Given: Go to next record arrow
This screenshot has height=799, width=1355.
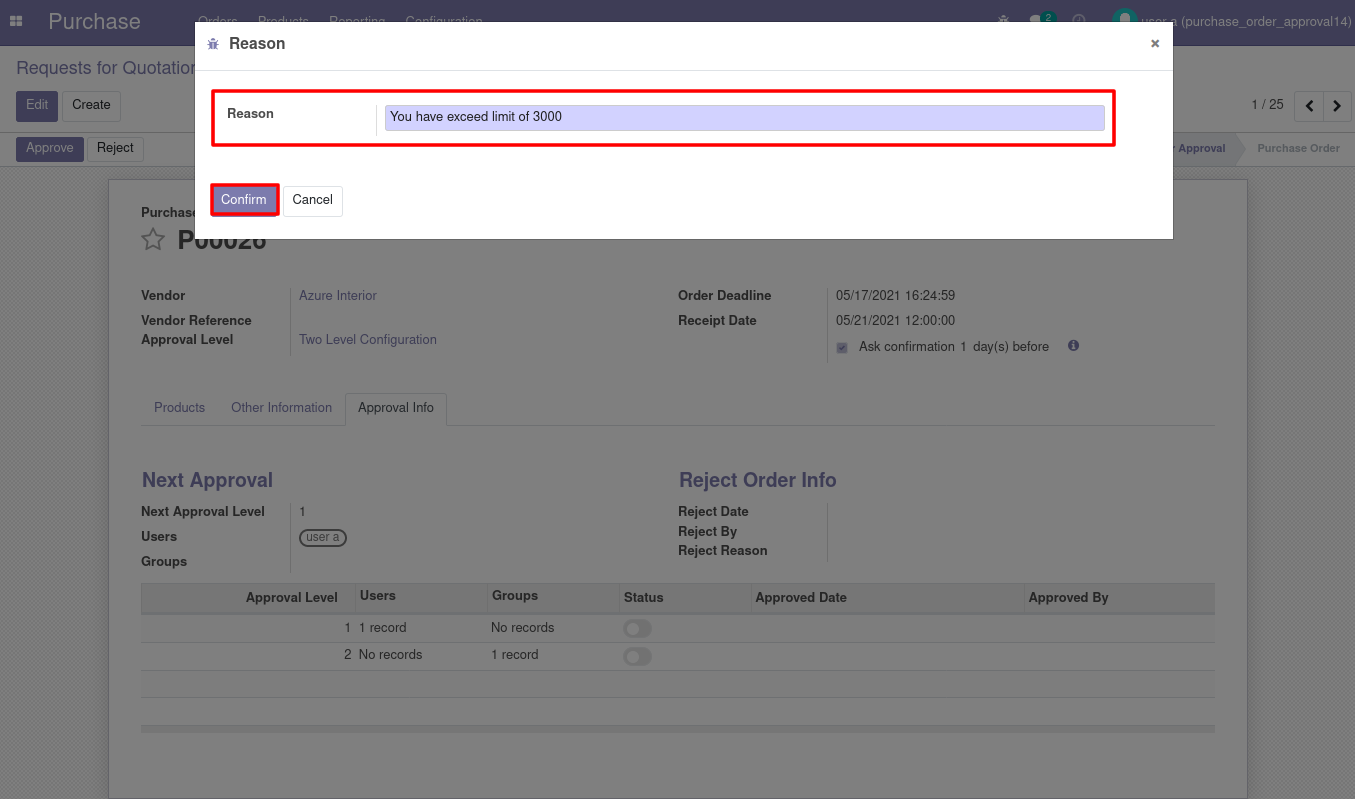Looking at the screenshot, I should pyautogui.click(x=1337, y=105).
